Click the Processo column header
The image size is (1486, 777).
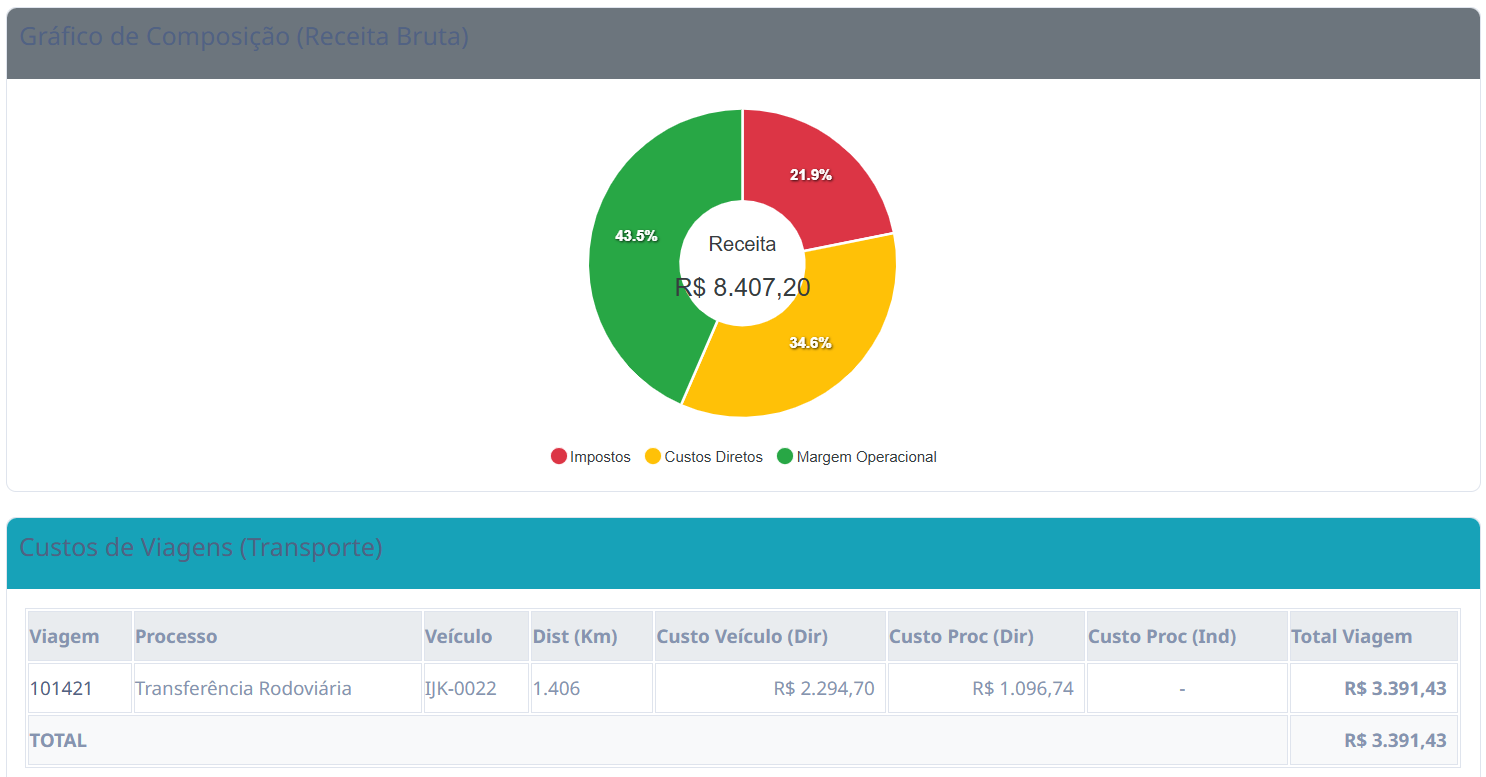176,637
